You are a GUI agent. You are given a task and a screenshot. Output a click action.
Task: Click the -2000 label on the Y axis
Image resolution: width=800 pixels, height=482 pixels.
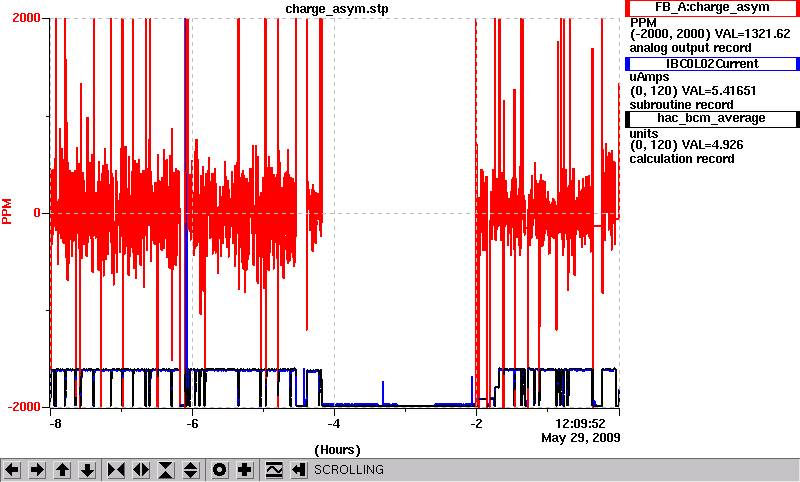click(x=24, y=407)
